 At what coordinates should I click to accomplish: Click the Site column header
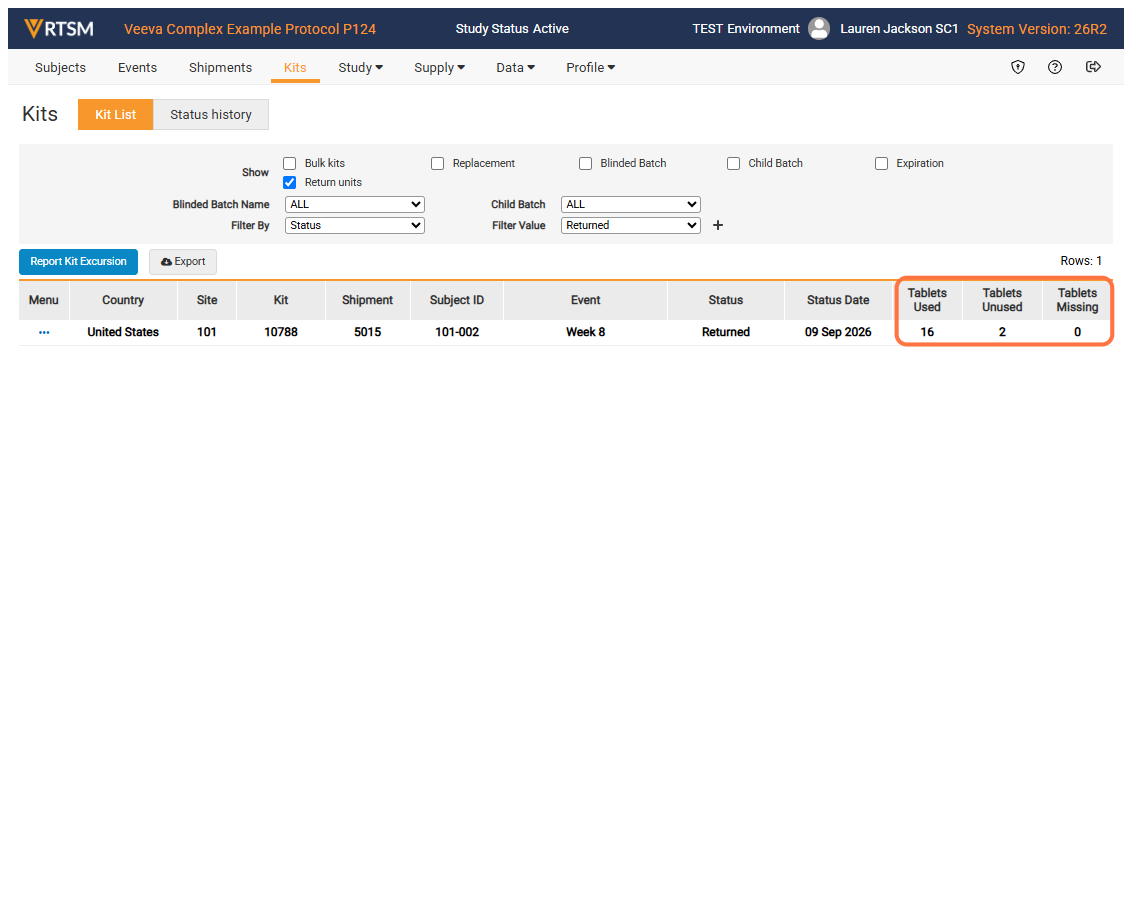[x=207, y=300]
